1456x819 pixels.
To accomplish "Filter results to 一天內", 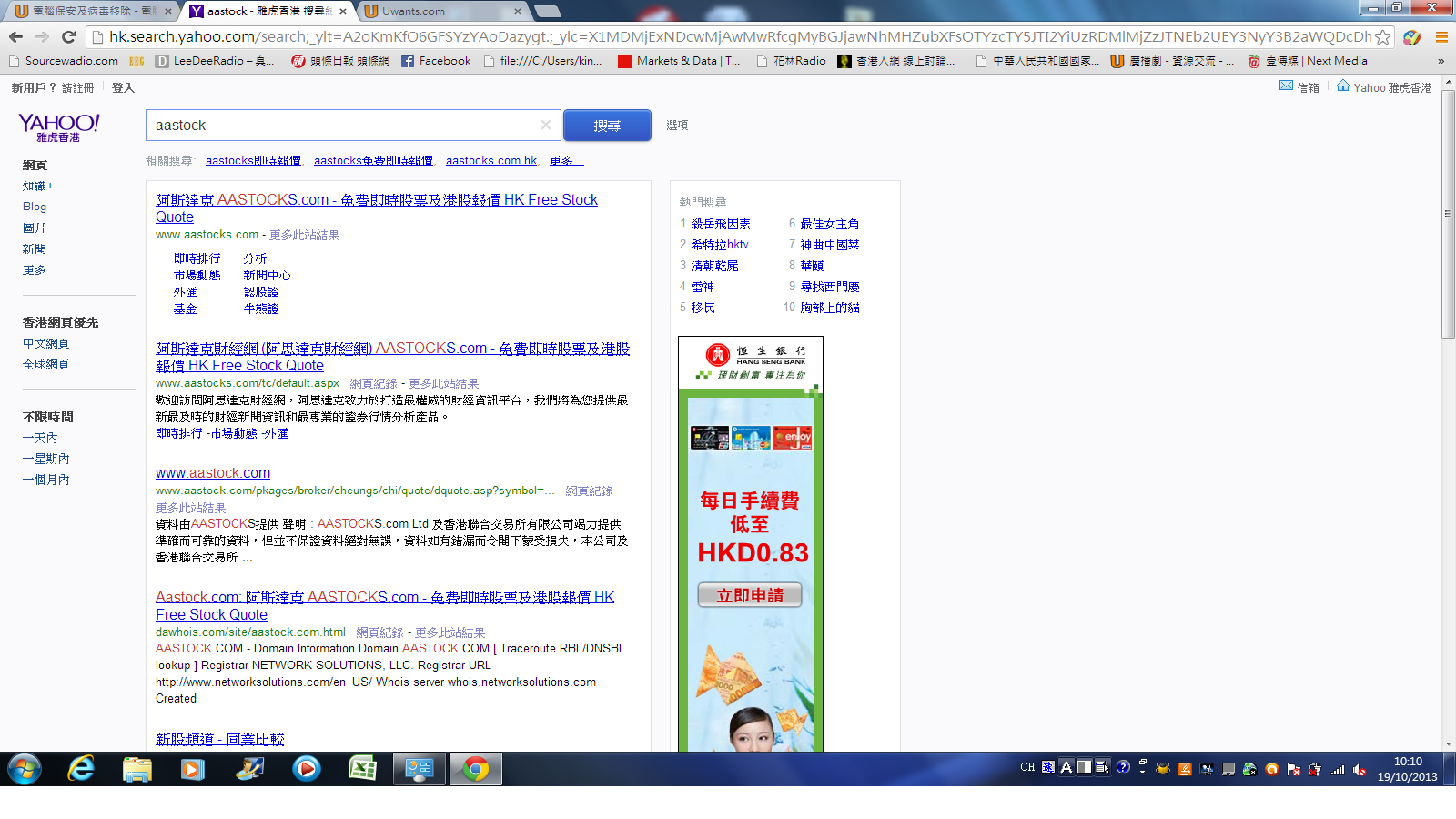I will tap(40, 438).
